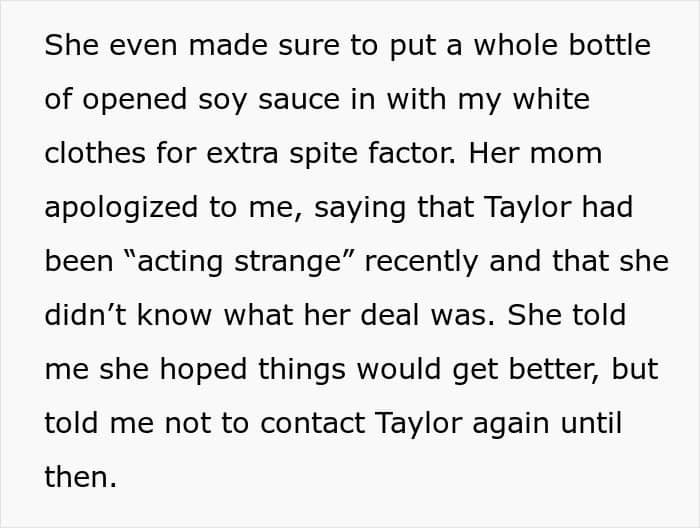Click the words "again until"
The image size is (700, 528).
coord(547,424)
